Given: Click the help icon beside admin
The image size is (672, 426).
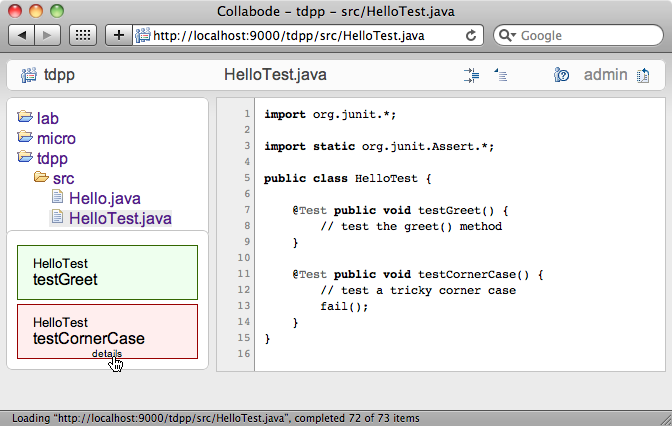Looking at the screenshot, I should click(562, 75).
